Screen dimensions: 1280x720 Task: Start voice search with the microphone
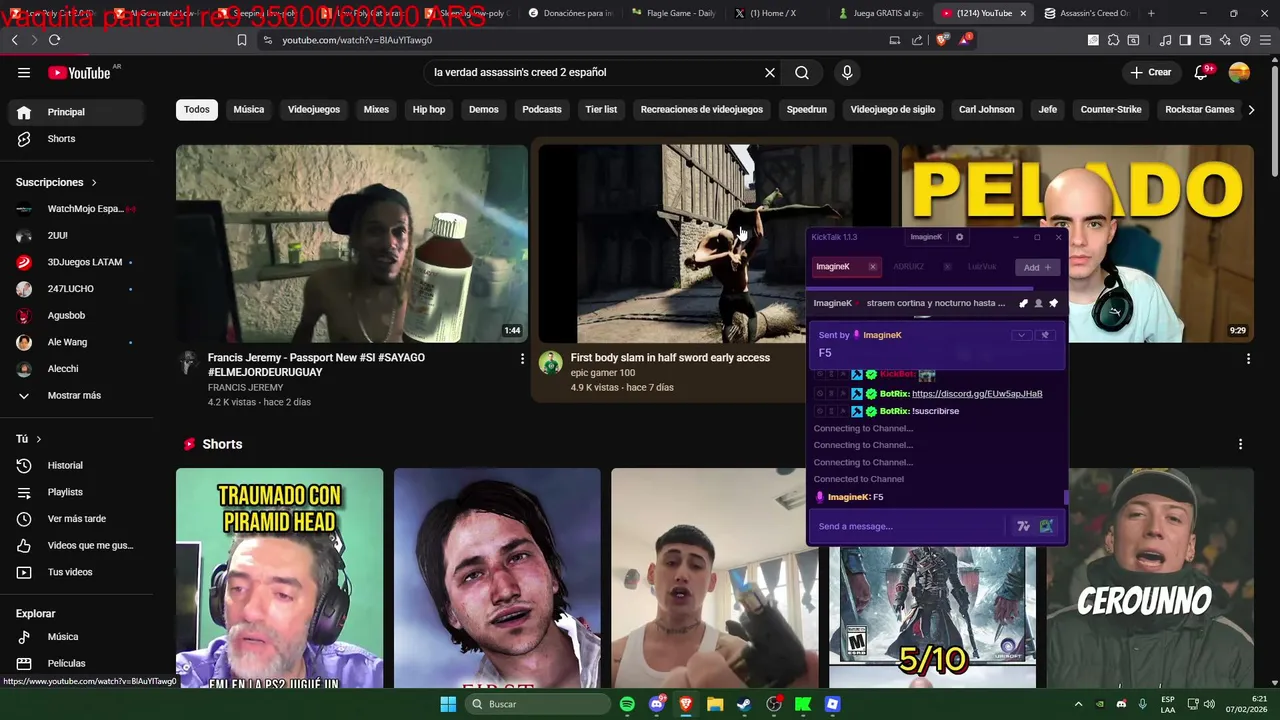[847, 72]
